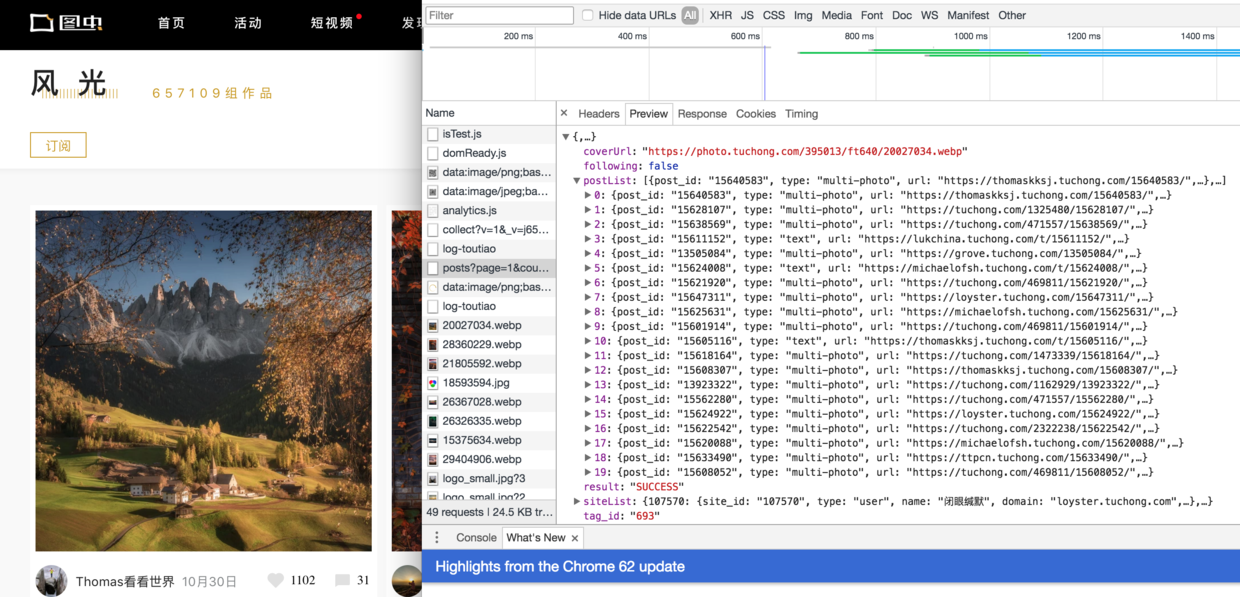The width and height of the screenshot is (1240, 597).
Task: Expand the siteList object
Action: (x=577, y=501)
